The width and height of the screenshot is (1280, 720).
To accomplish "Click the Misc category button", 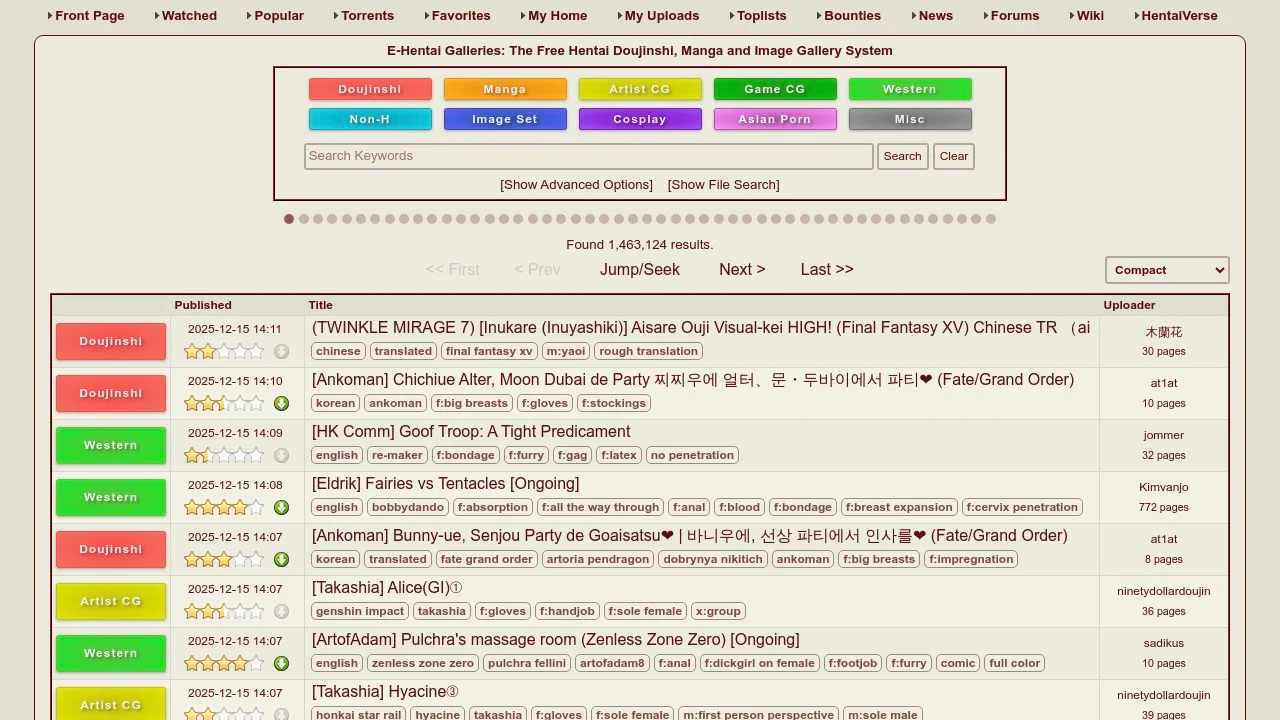I will coord(910,118).
